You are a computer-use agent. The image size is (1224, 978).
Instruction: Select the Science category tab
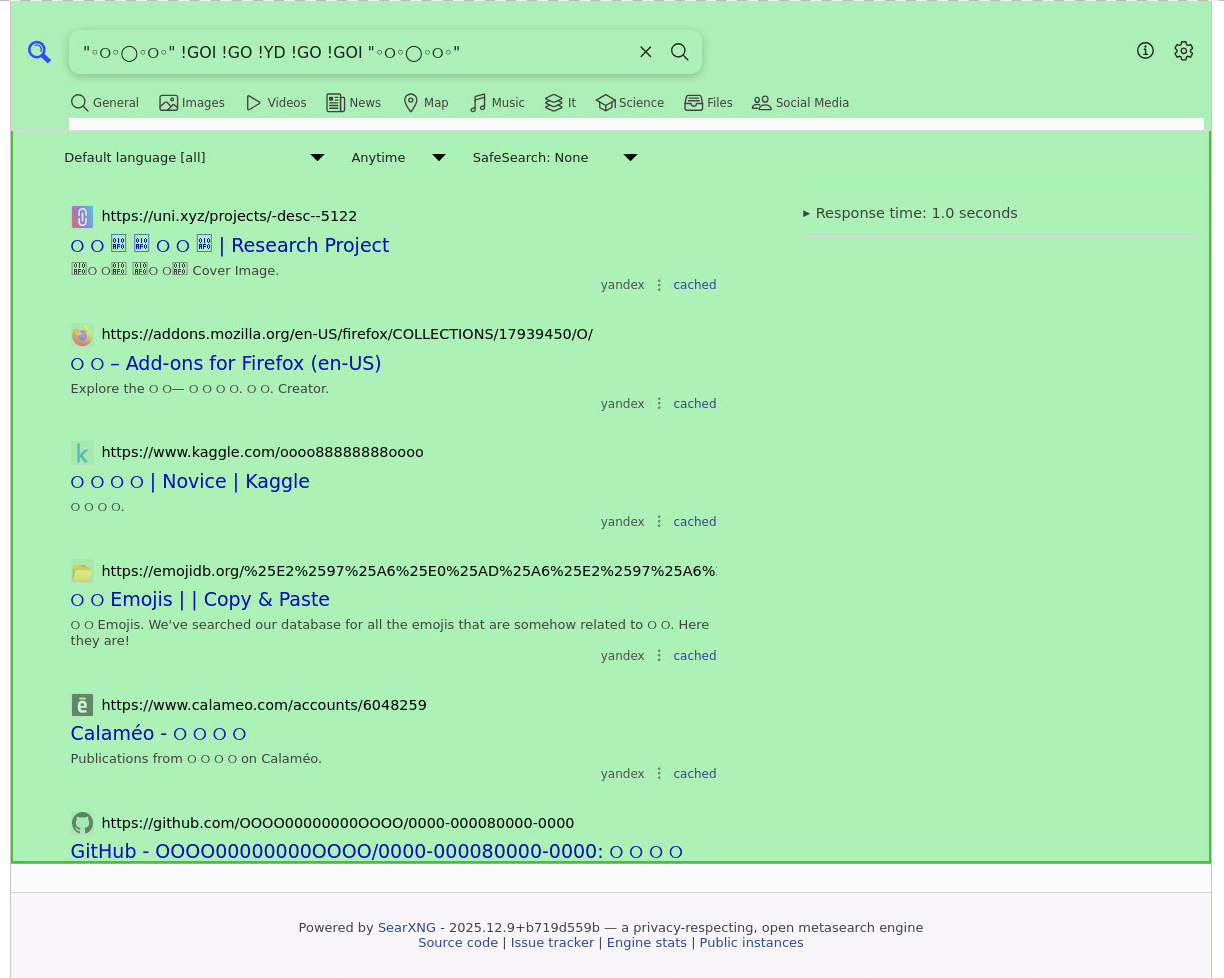pyautogui.click(x=630, y=103)
